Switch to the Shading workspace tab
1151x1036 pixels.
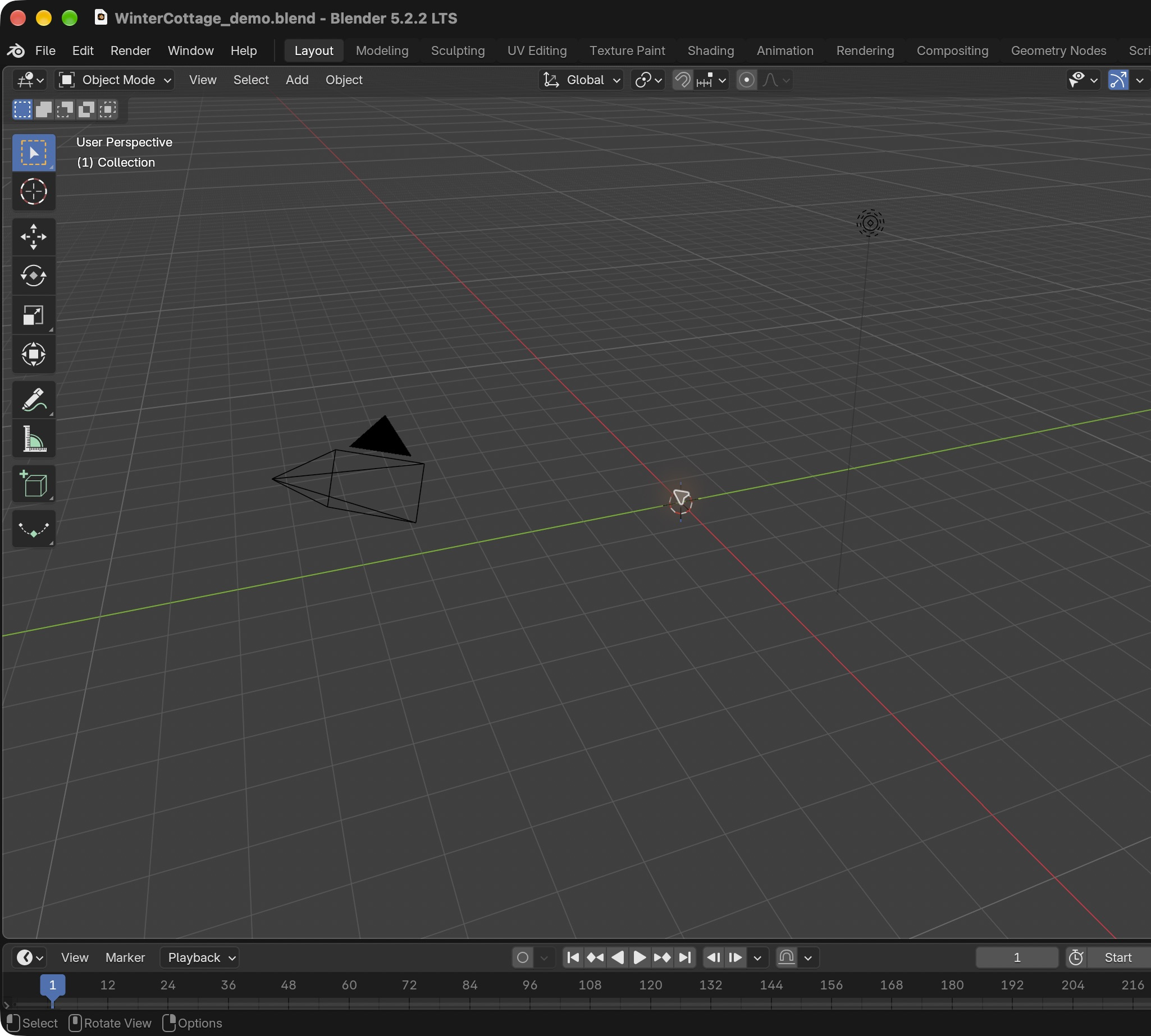[710, 51]
